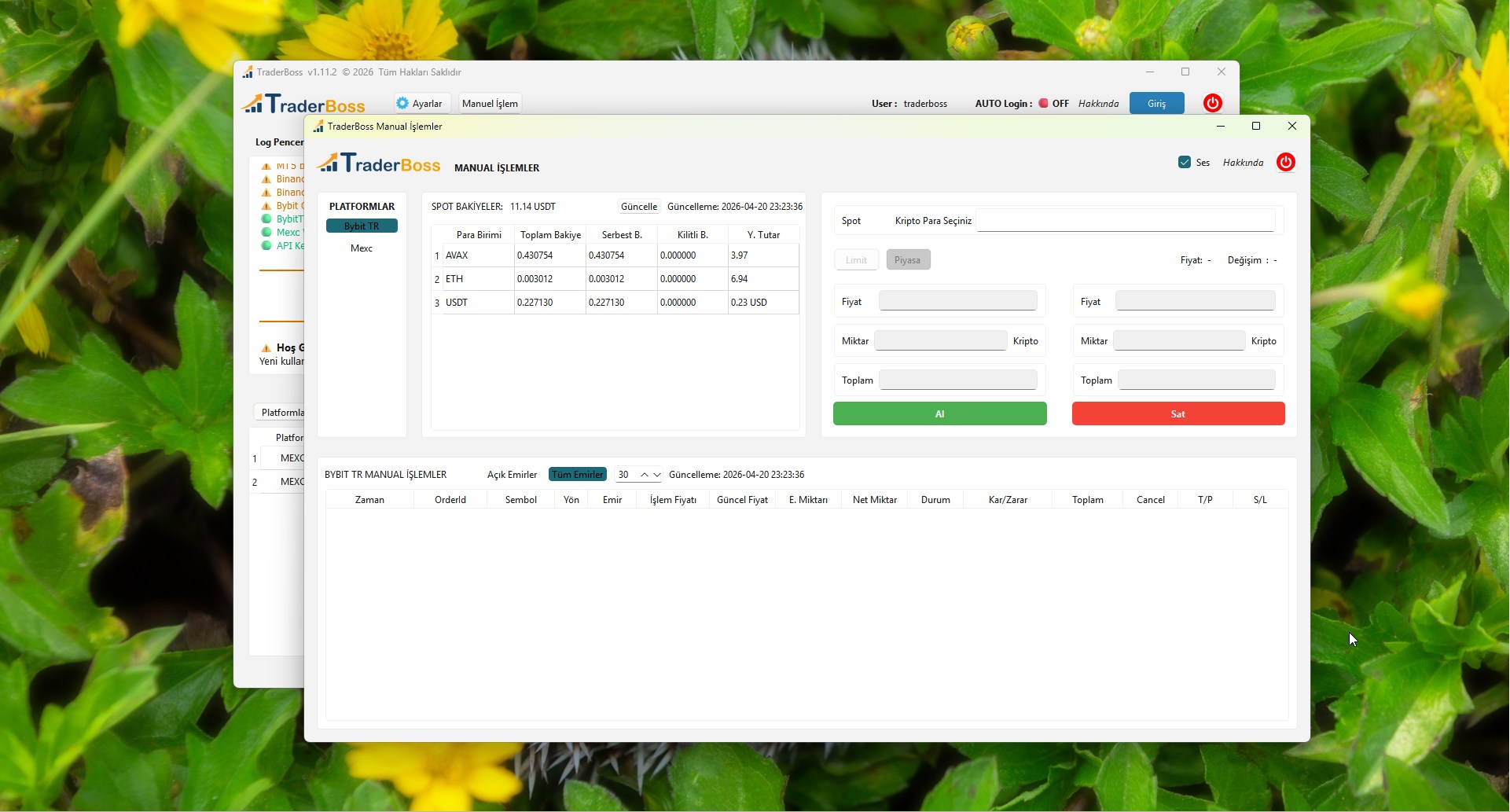1510x812 pixels.
Task: Open Hakkında in main TraderBoss window
Action: pyautogui.click(x=1098, y=104)
